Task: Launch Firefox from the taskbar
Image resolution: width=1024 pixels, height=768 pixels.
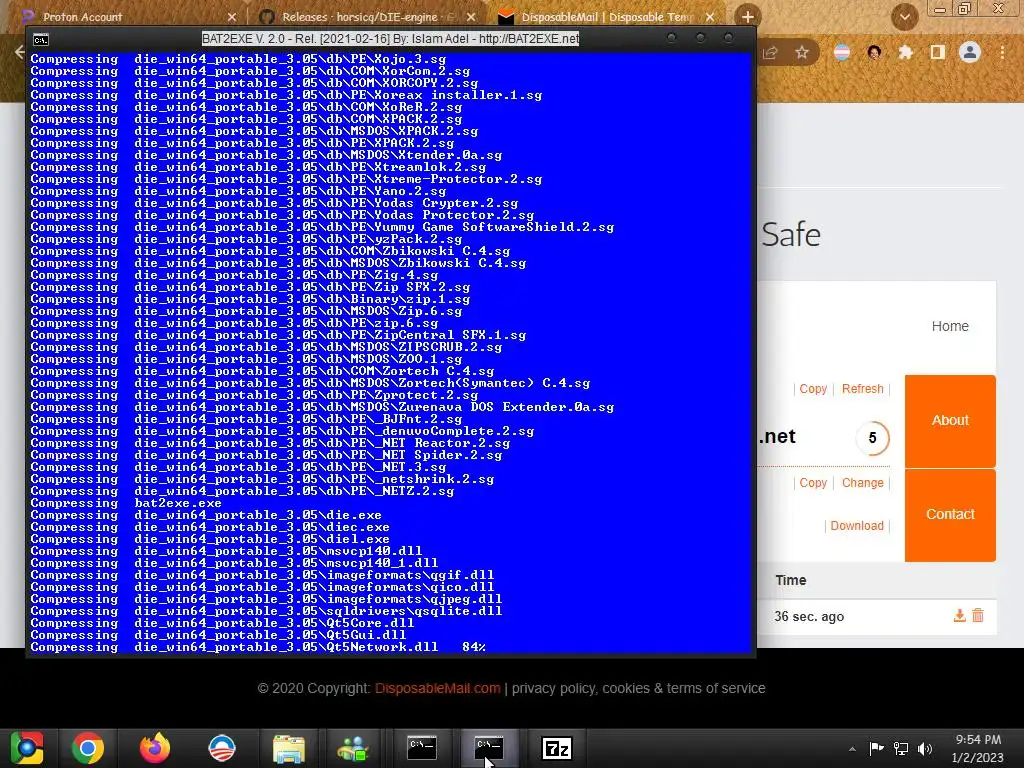Action: click(x=155, y=748)
